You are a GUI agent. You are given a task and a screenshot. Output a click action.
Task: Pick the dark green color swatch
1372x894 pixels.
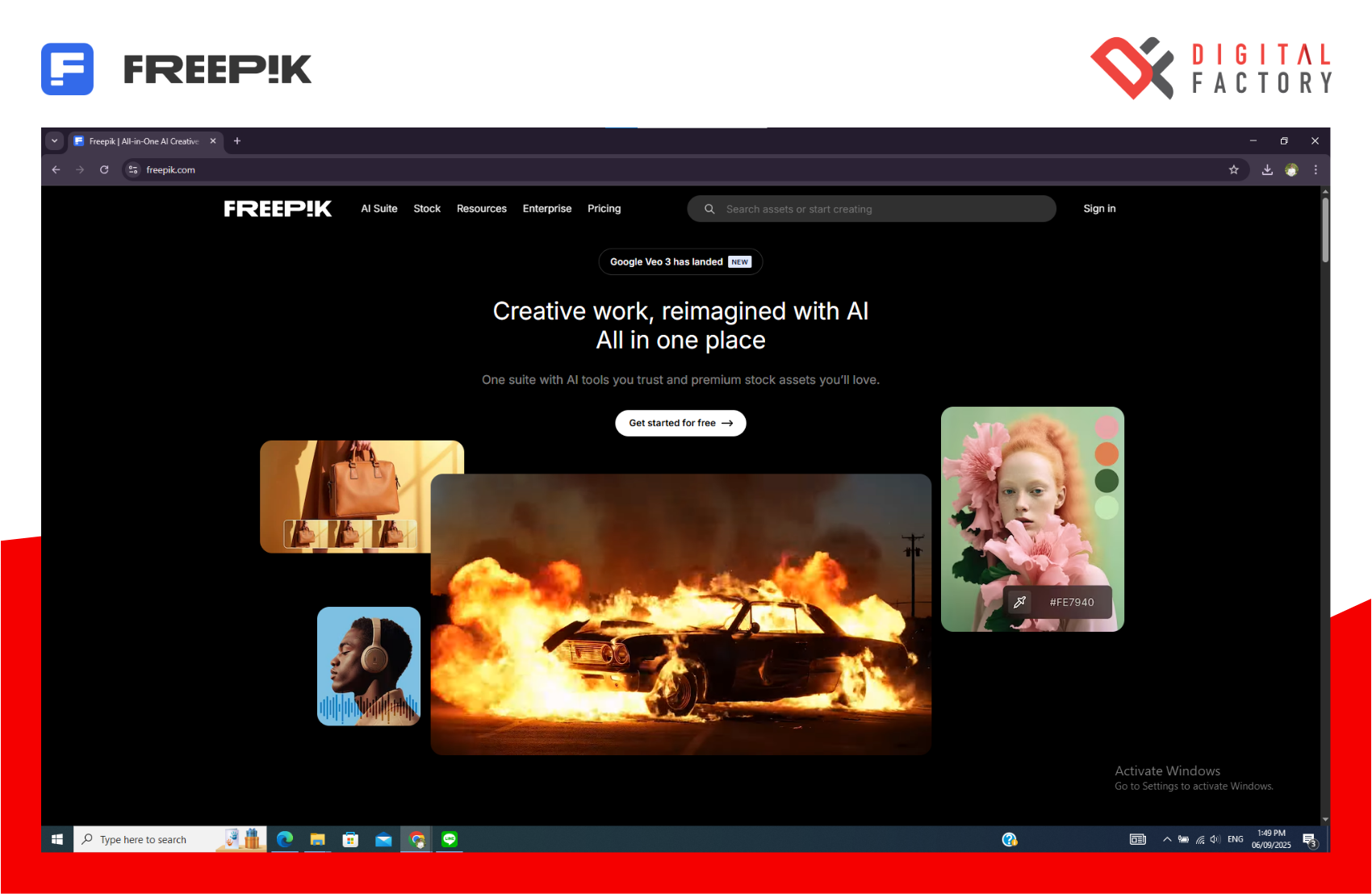pyautogui.click(x=1106, y=481)
